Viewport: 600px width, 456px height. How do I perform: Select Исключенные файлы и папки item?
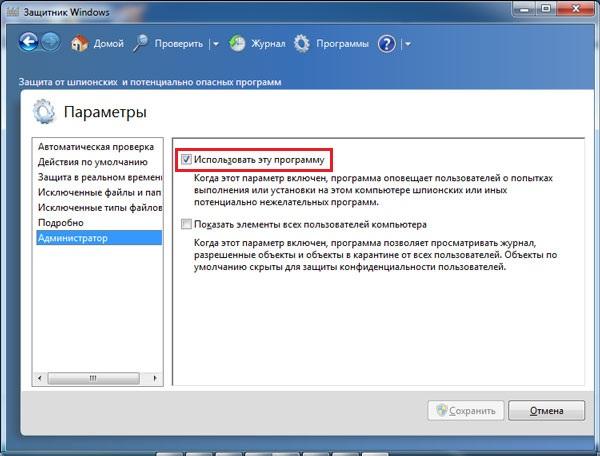pos(99,192)
